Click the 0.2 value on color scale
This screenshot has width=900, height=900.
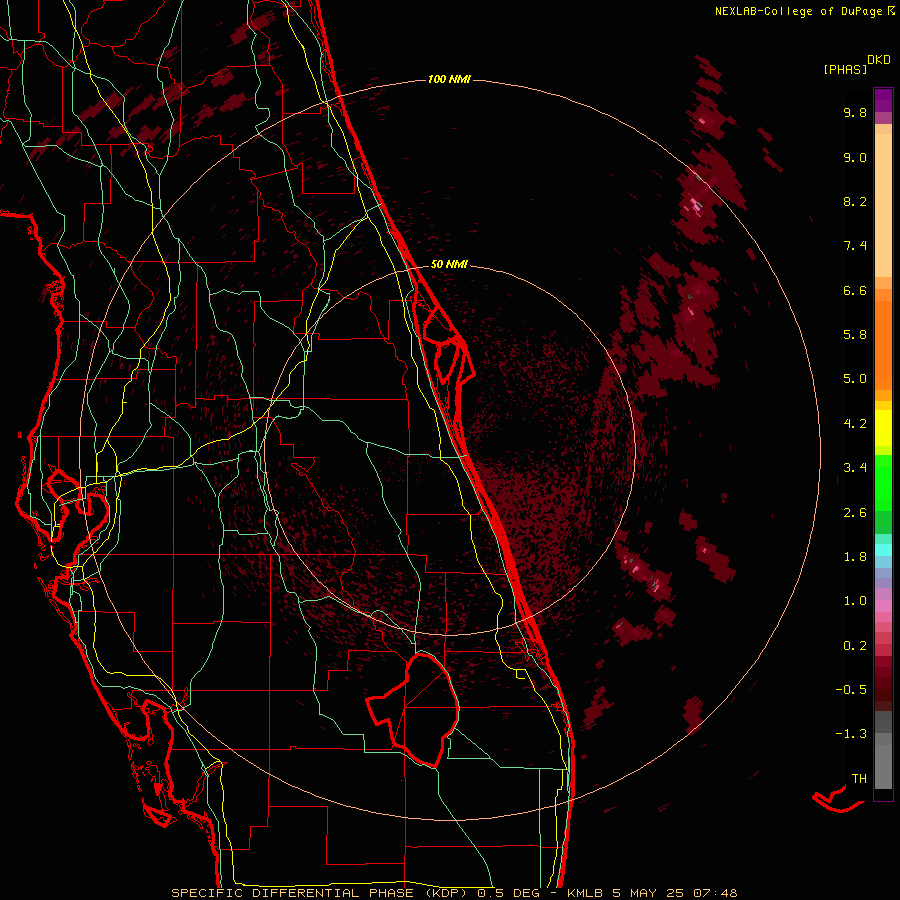click(855, 646)
